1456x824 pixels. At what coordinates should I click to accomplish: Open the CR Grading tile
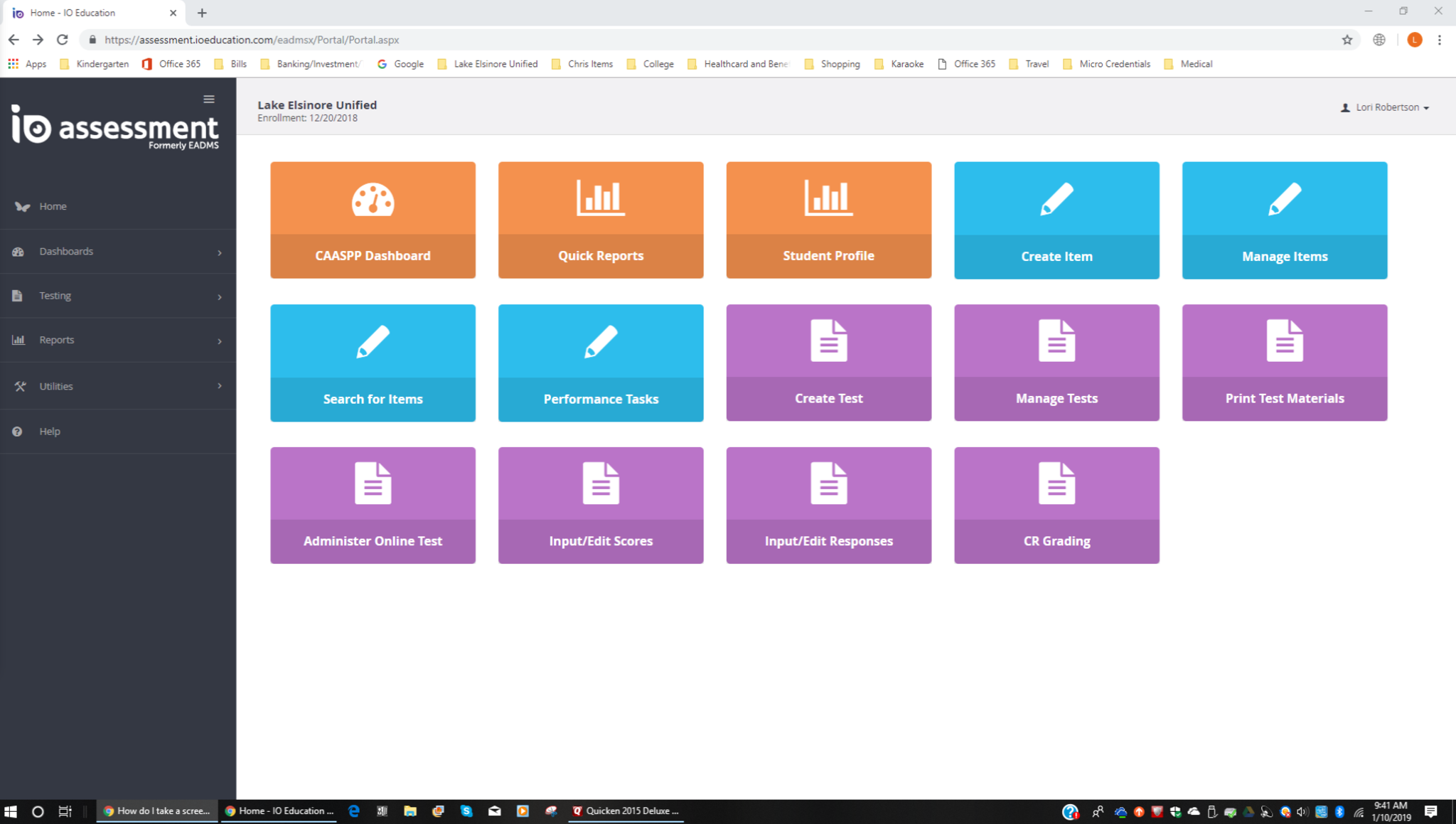[1056, 505]
